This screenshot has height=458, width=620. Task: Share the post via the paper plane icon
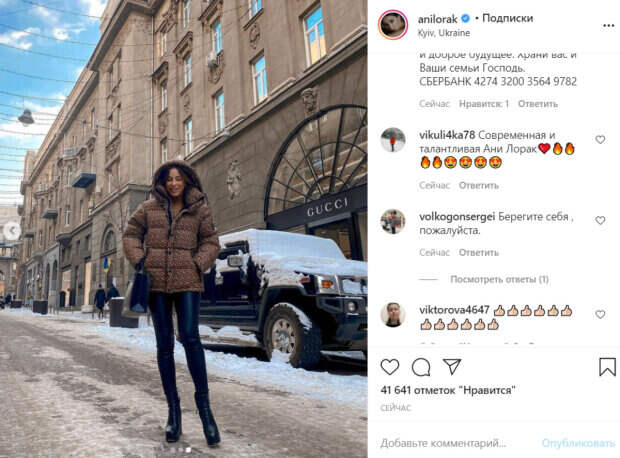[452, 366]
